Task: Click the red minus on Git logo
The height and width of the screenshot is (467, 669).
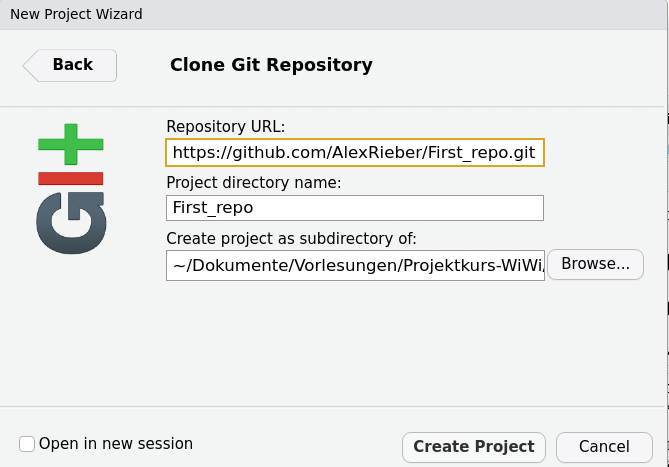Action: [71, 178]
